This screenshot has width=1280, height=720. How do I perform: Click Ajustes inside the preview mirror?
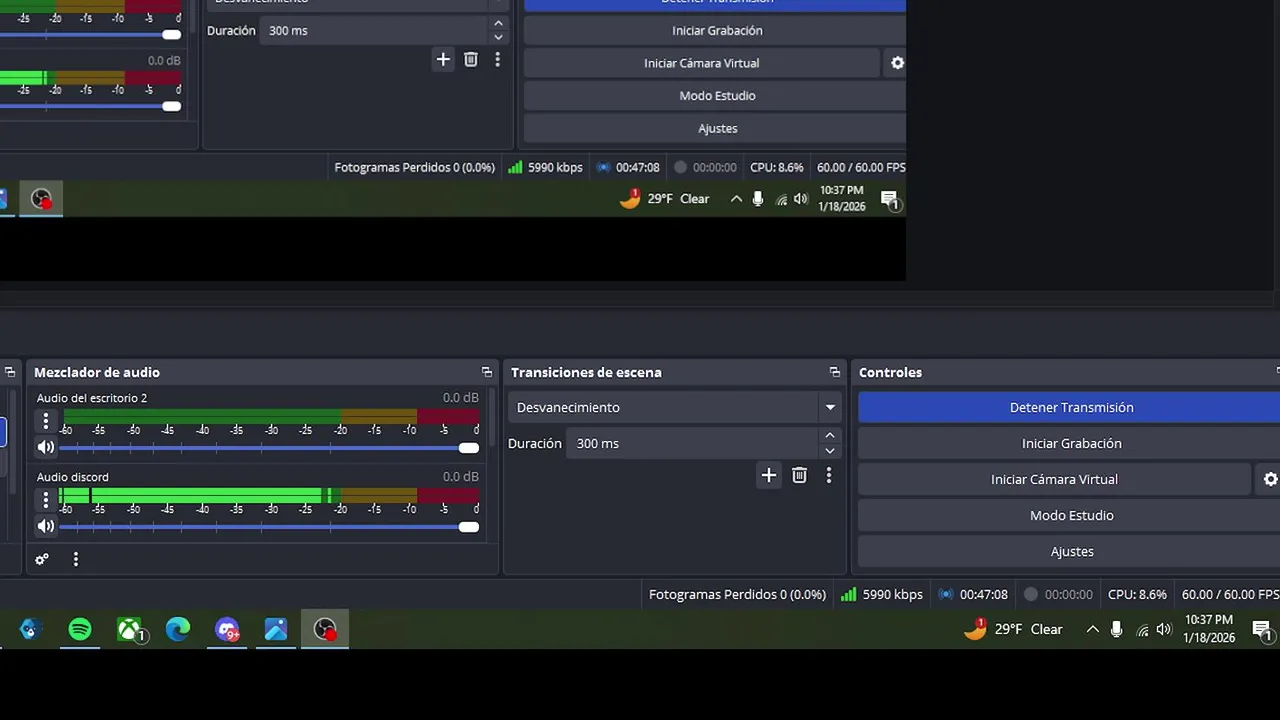coord(717,128)
